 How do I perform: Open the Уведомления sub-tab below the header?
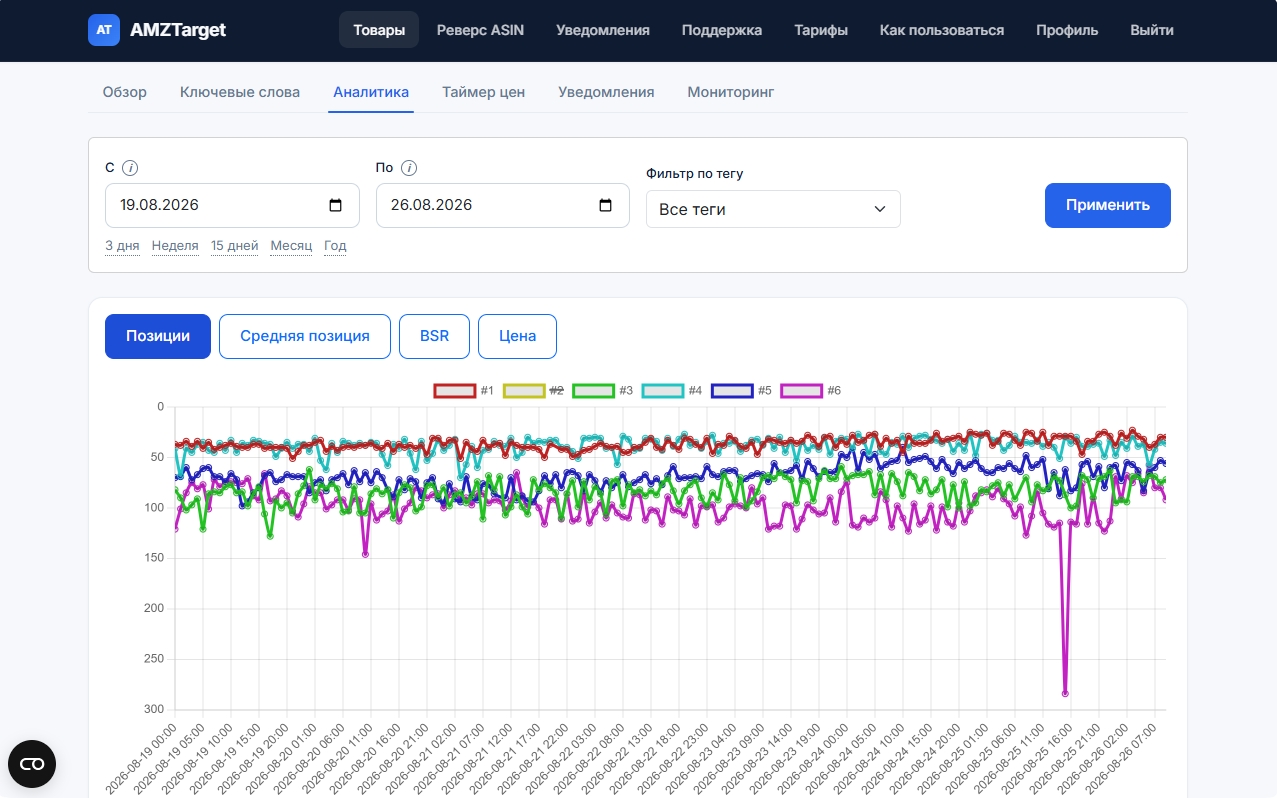point(606,92)
